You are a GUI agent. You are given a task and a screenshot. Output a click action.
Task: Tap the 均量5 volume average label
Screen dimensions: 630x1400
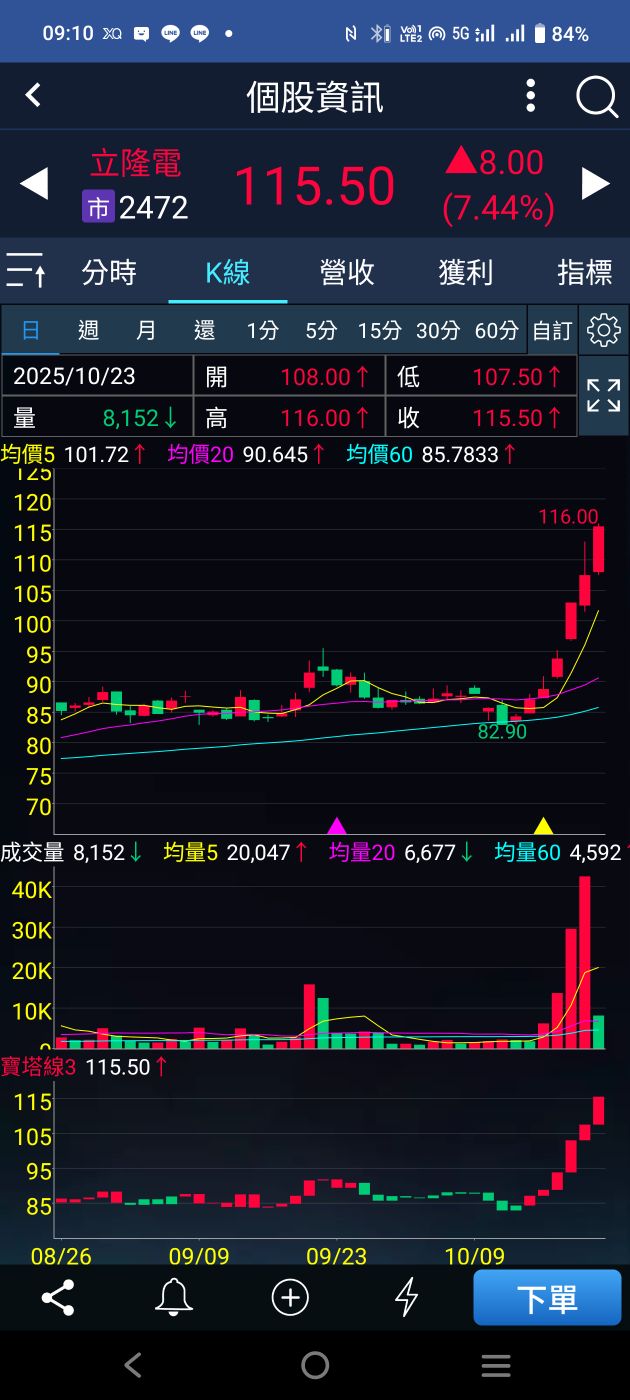(x=191, y=853)
